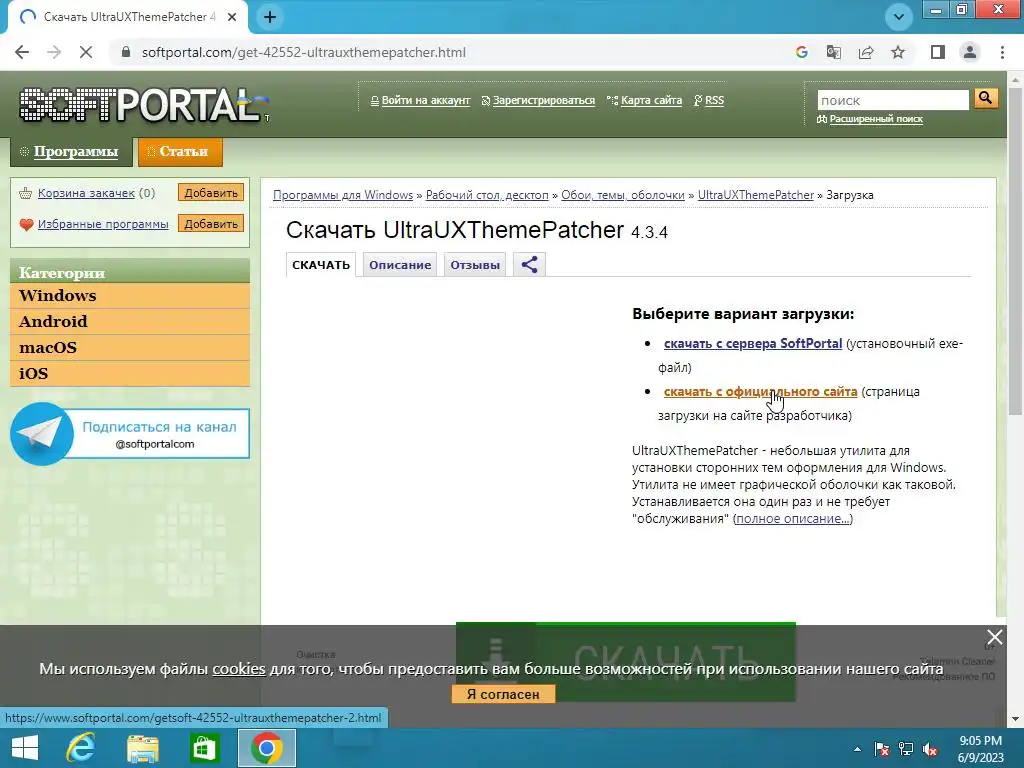Open the RSS link

tap(714, 101)
